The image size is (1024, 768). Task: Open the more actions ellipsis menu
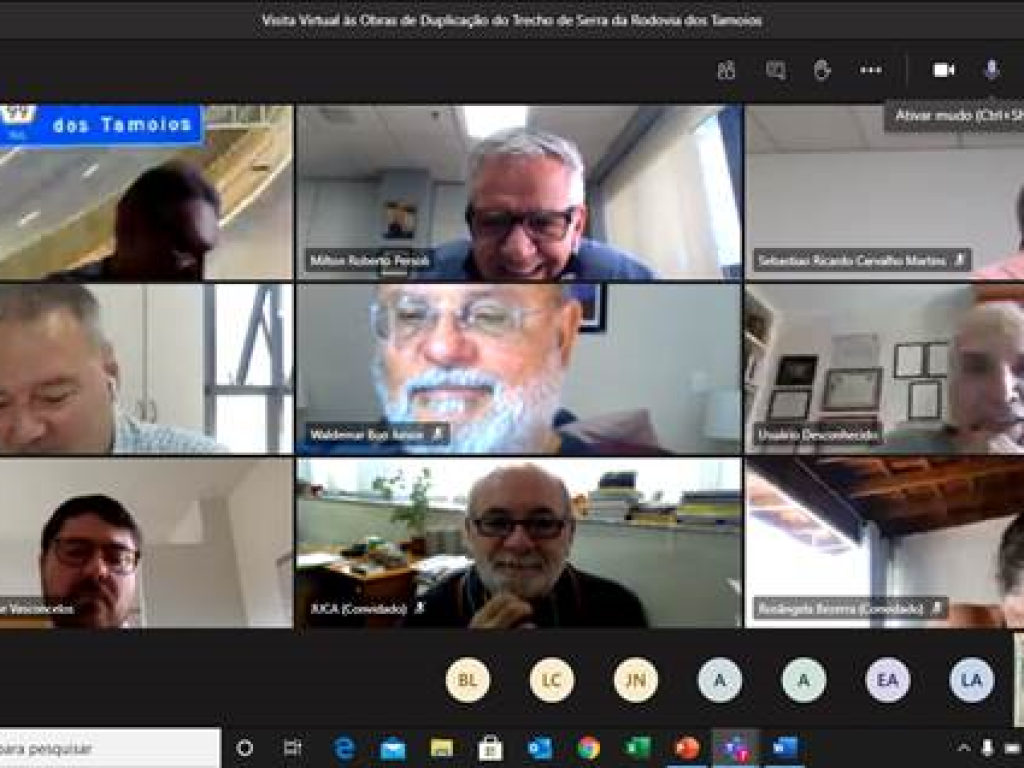(x=871, y=70)
